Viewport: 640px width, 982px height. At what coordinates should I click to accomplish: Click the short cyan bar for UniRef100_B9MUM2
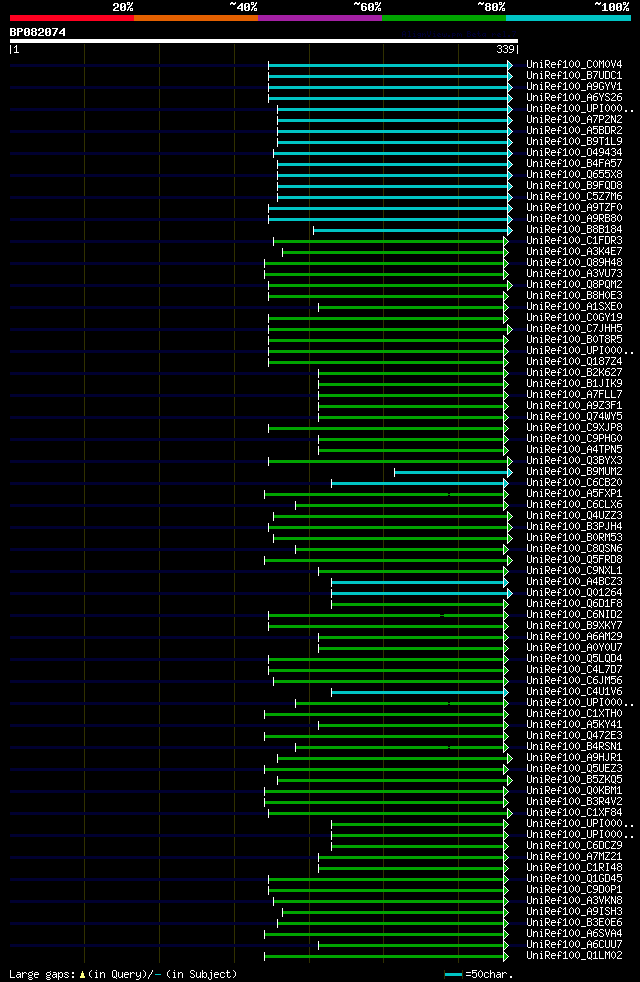(453, 472)
